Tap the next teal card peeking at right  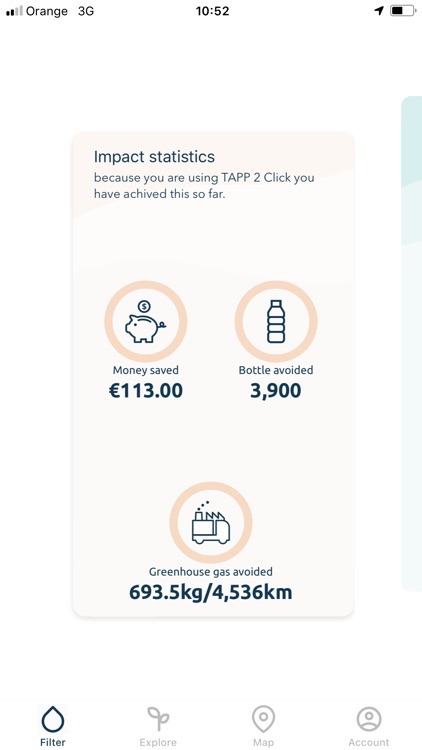[411, 343]
